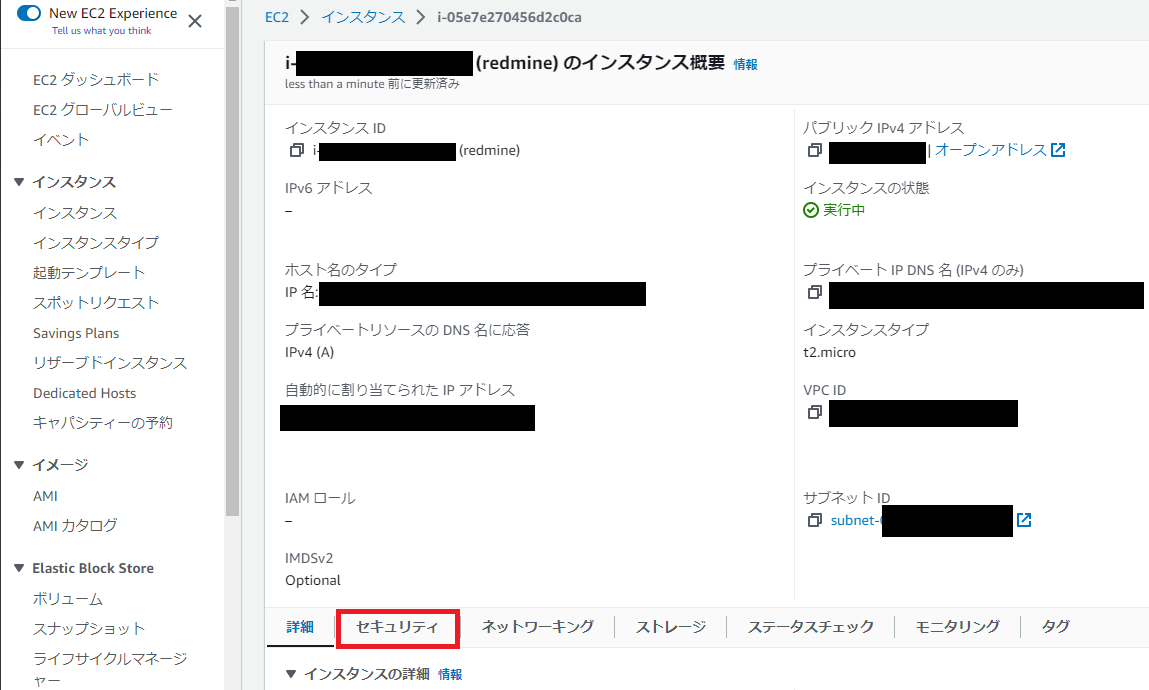Collapse the Elastic Block Store section
The height and width of the screenshot is (690, 1149).
[x=19, y=568]
